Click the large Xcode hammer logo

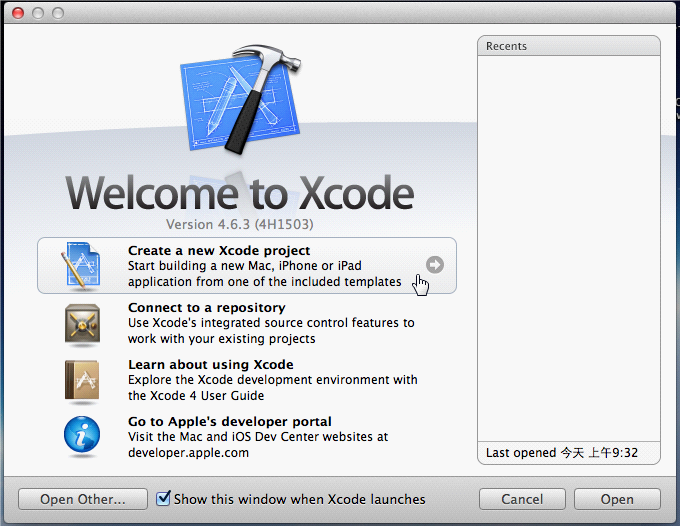[241, 99]
